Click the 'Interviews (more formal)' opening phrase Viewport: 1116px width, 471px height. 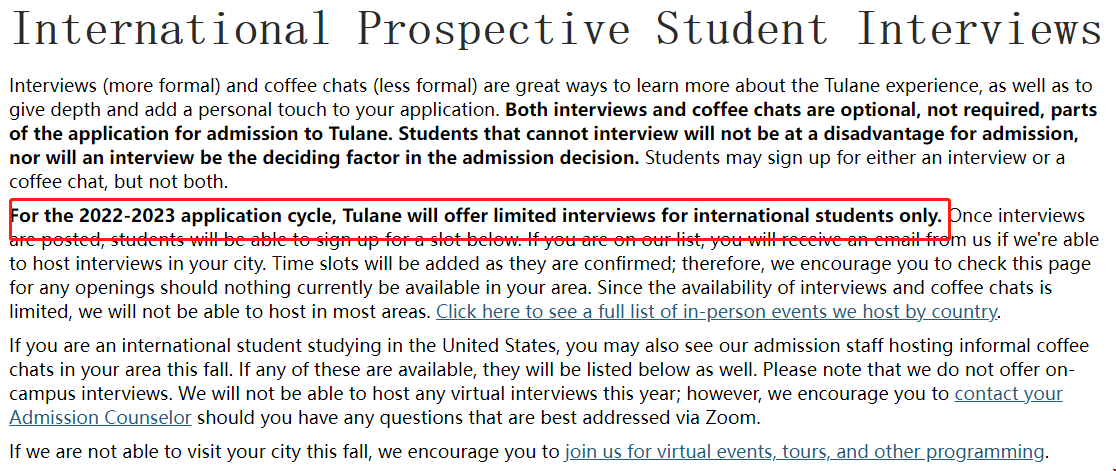point(115,88)
